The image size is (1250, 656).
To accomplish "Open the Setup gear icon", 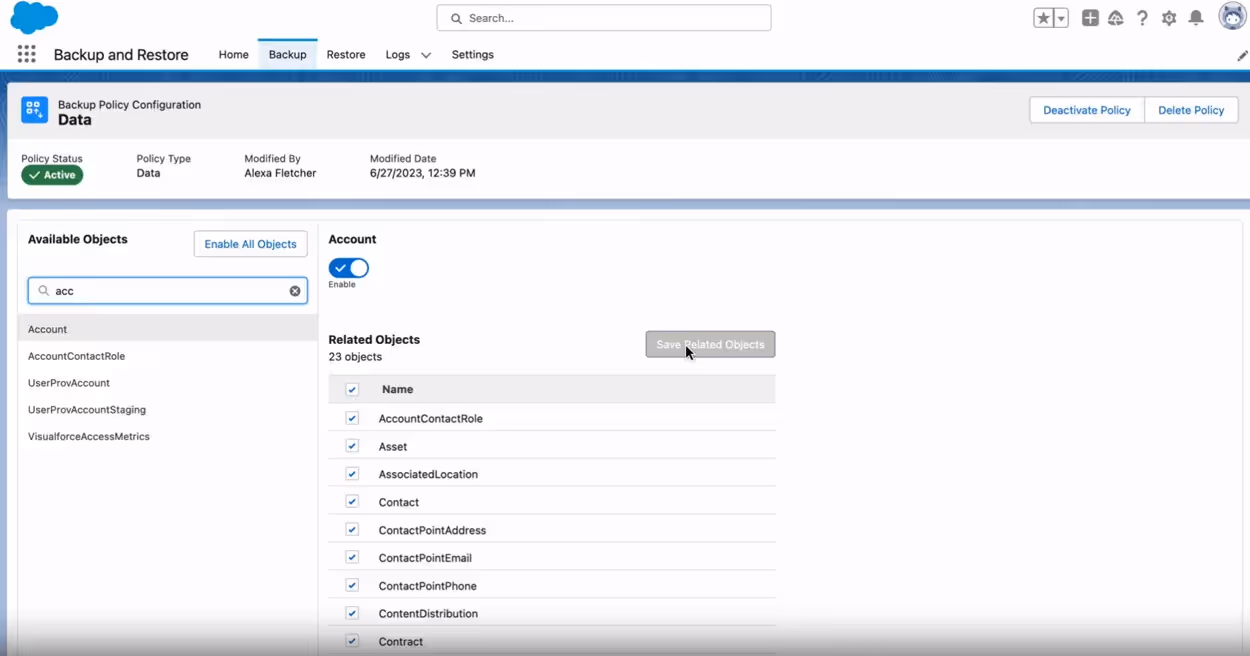I will point(1169,18).
